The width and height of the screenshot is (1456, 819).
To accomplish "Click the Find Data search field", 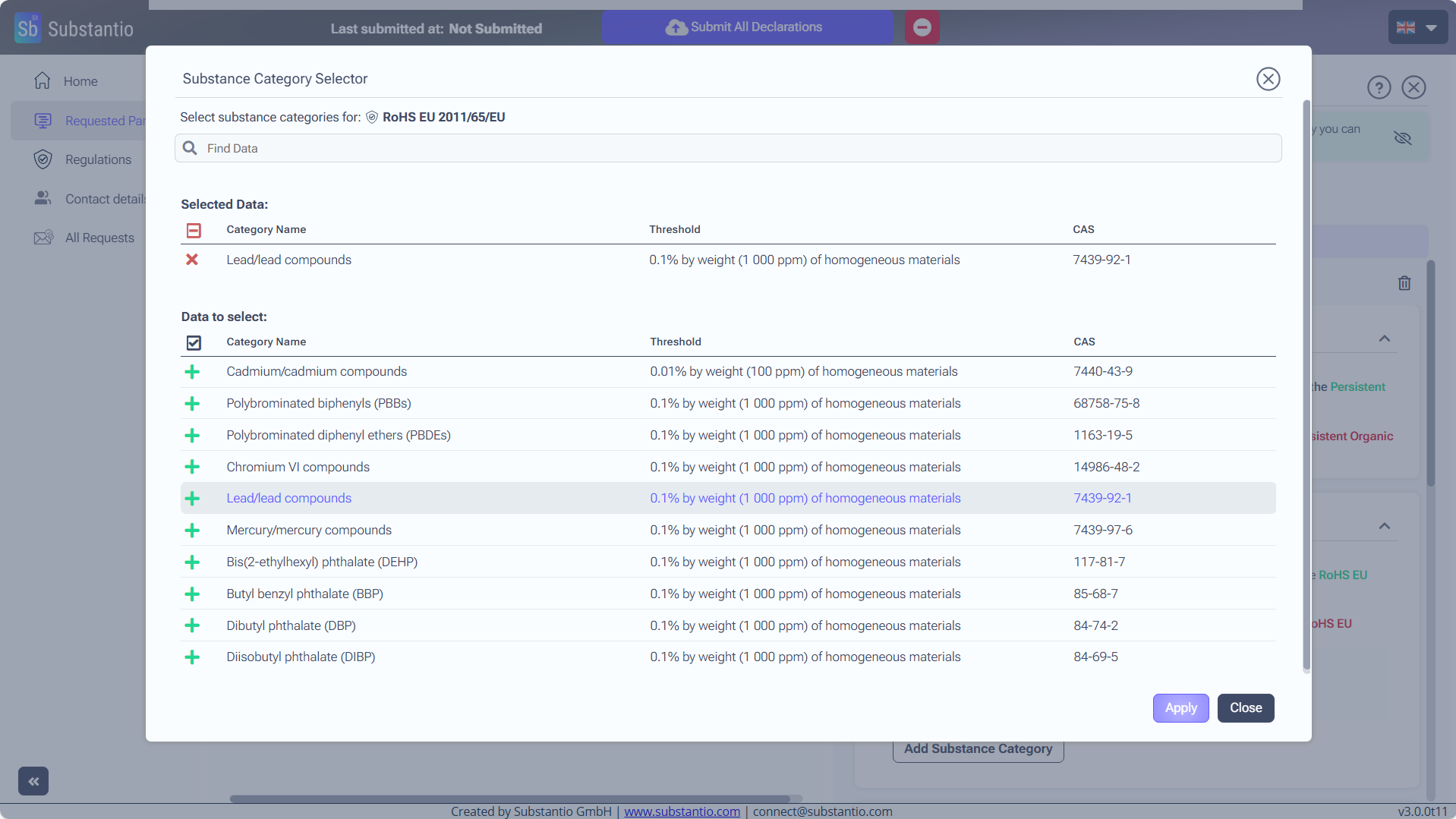I will 727,148.
